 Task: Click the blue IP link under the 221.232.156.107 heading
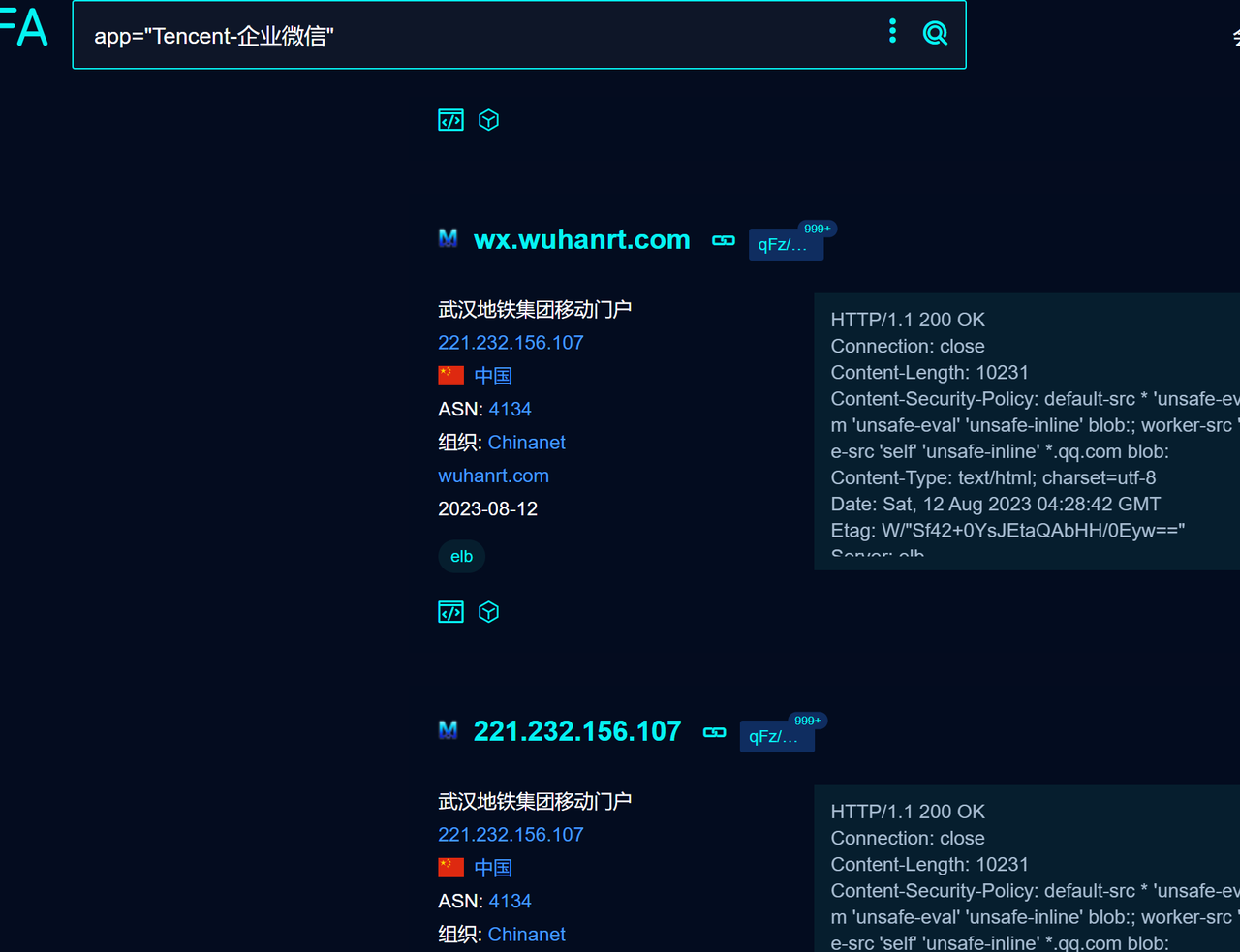coord(511,835)
